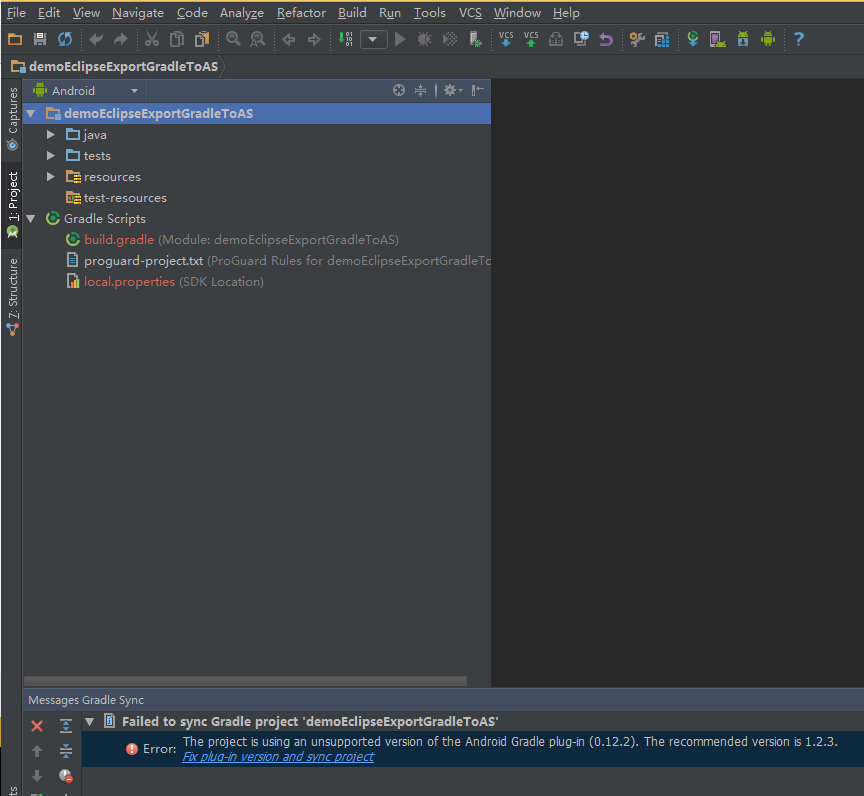The width and height of the screenshot is (864, 796).
Task: Click the Save All floppy disk icon
Action: click(x=40, y=39)
